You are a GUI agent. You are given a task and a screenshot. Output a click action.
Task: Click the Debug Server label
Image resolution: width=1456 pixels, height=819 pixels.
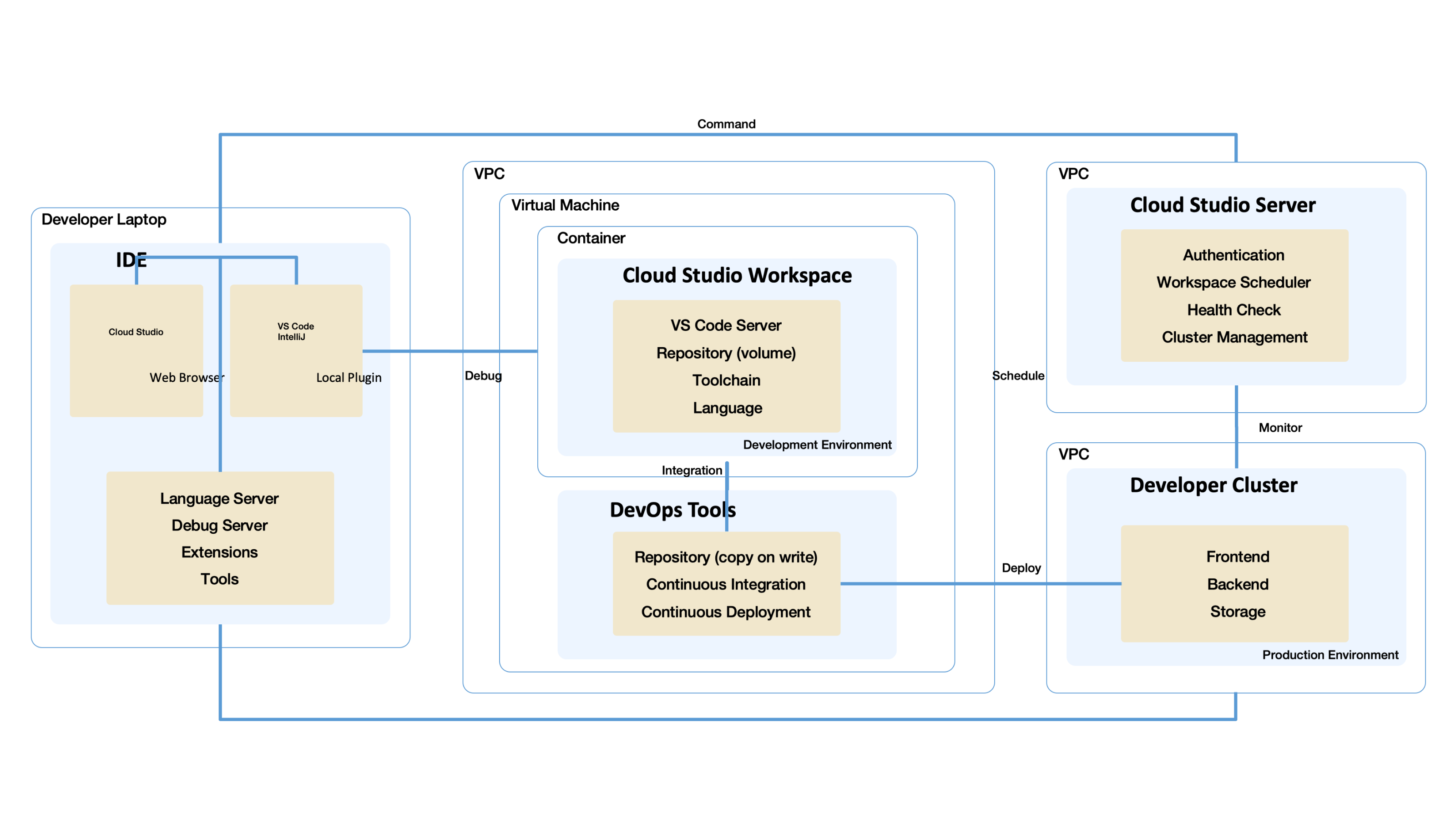(219, 525)
